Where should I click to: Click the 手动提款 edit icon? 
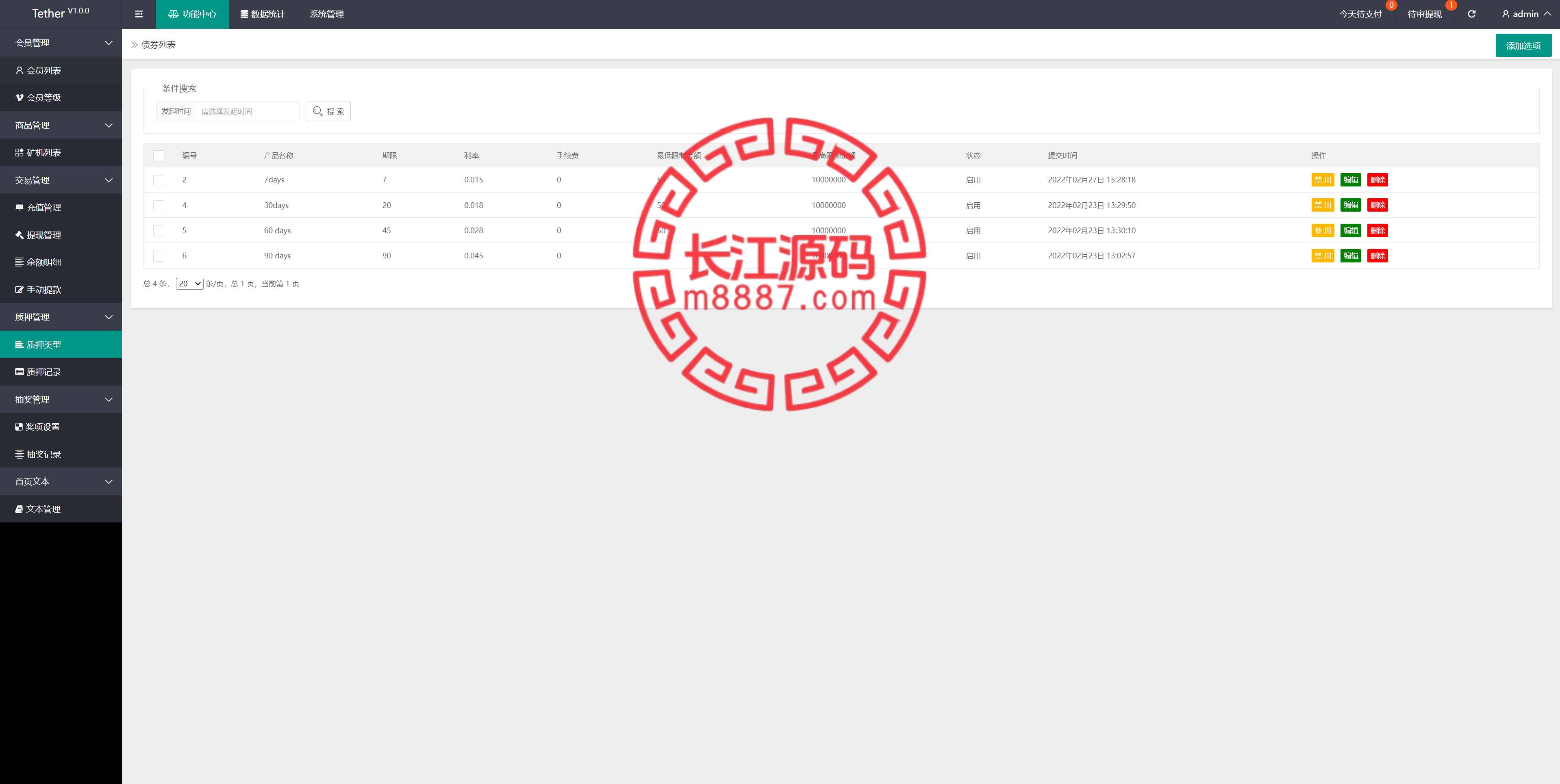(x=20, y=289)
